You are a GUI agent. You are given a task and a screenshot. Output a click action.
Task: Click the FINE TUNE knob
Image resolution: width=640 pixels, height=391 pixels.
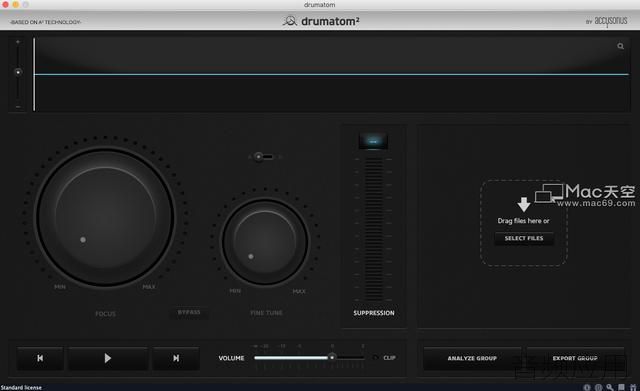pos(265,242)
